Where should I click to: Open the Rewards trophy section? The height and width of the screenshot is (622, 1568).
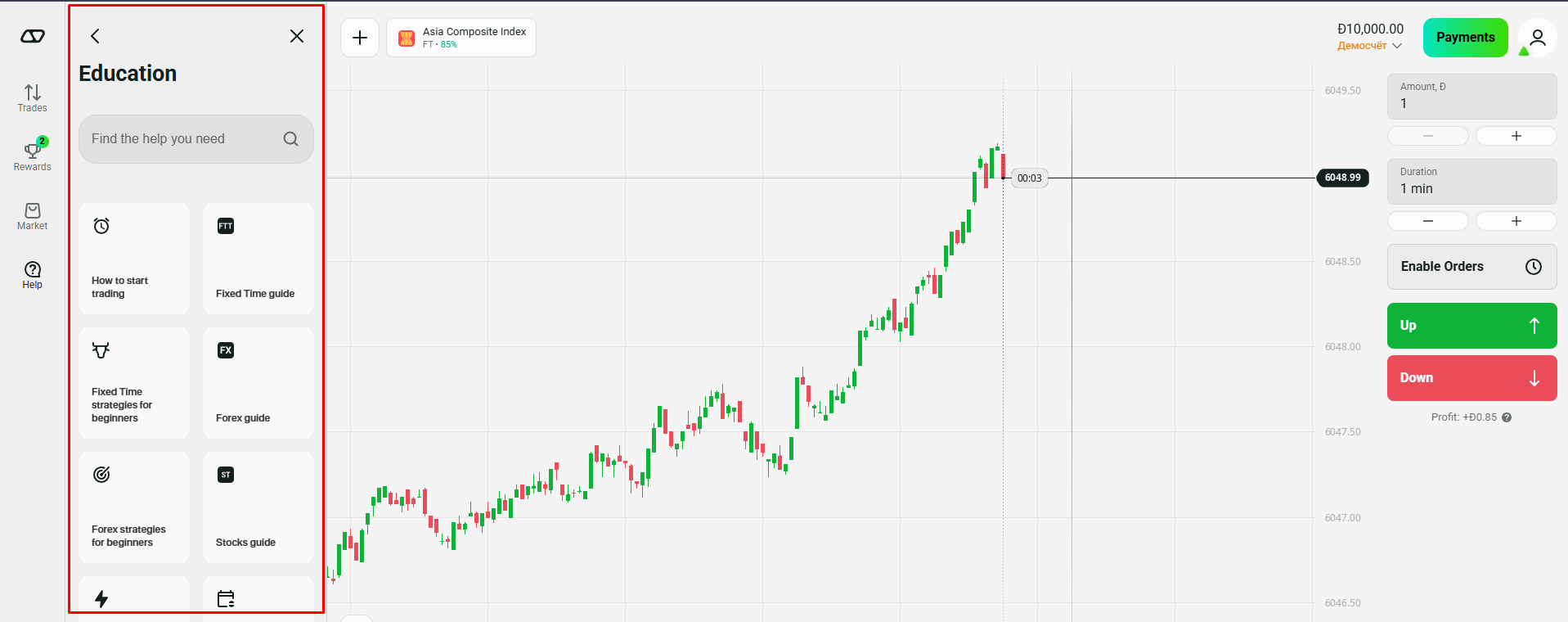pyautogui.click(x=32, y=155)
